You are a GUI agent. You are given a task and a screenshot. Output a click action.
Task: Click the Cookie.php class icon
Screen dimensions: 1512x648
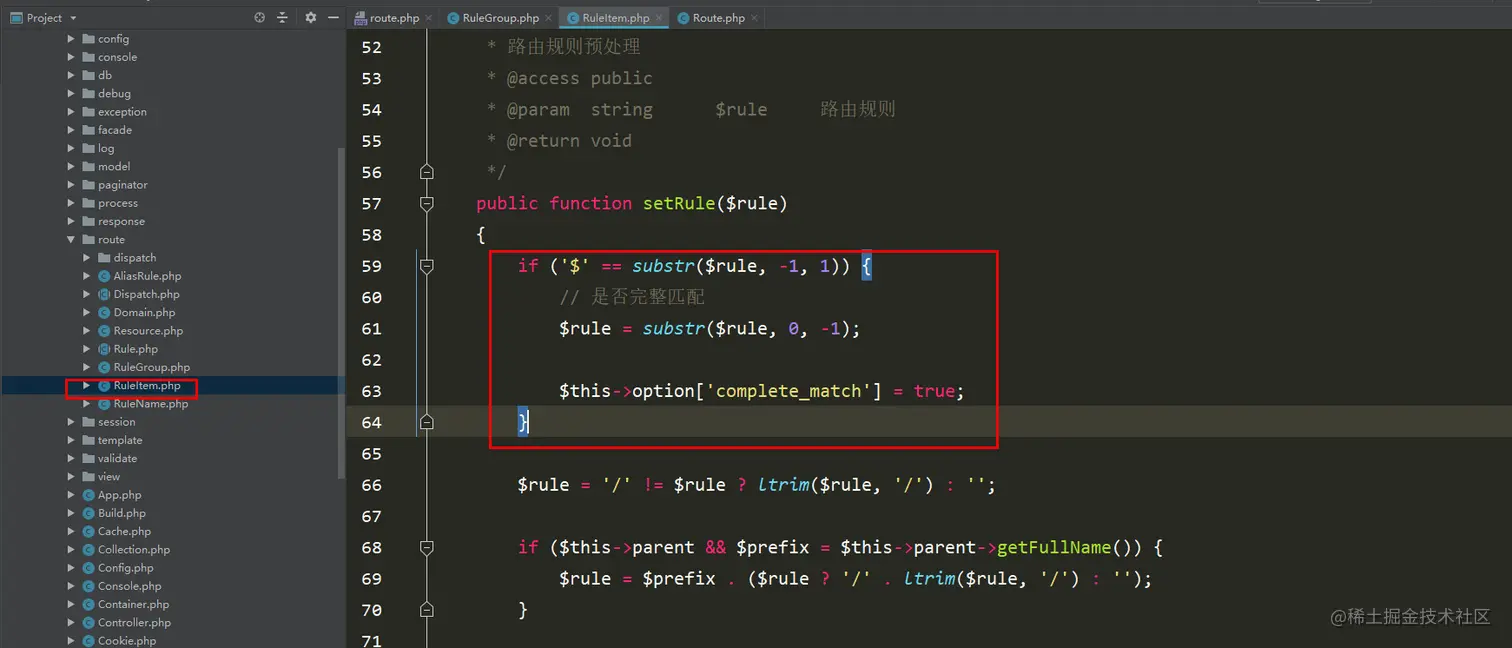(88, 641)
